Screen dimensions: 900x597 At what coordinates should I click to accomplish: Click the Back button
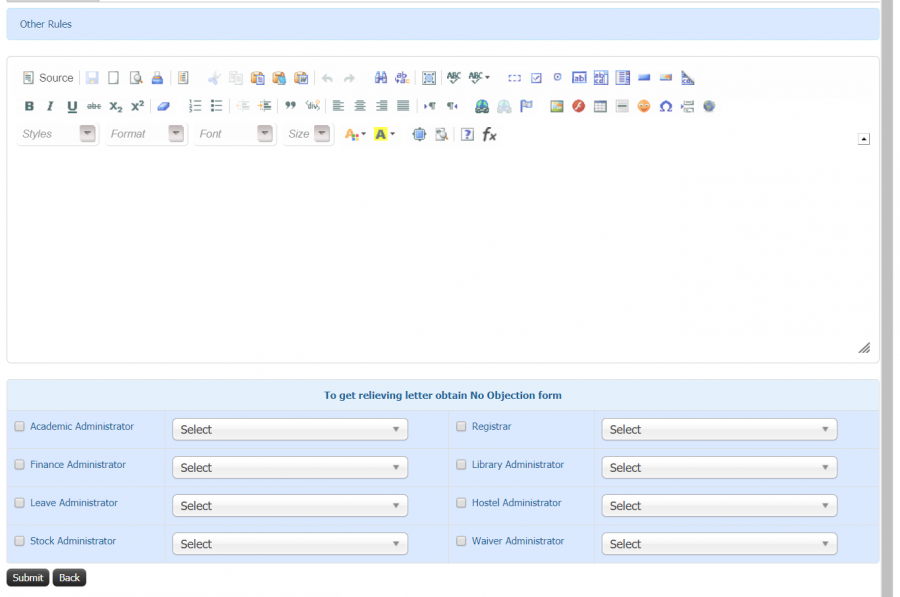point(69,577)
